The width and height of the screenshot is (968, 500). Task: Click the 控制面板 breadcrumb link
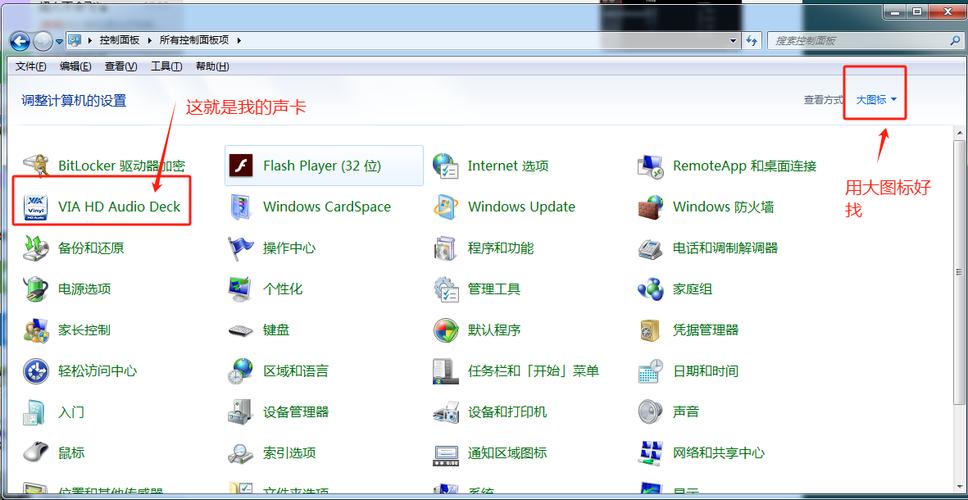pos(120,41)
